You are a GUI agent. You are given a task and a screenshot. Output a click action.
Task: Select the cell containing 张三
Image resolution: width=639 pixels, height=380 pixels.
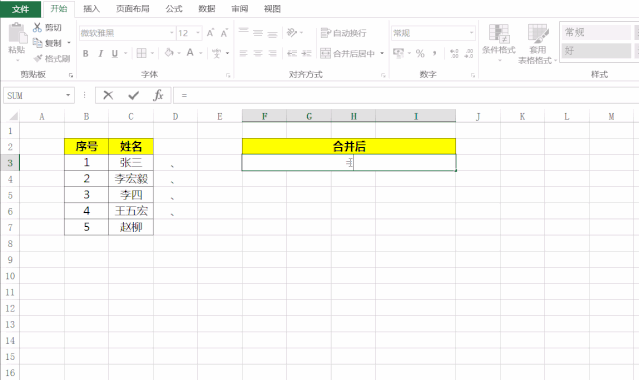coord(131,163)
